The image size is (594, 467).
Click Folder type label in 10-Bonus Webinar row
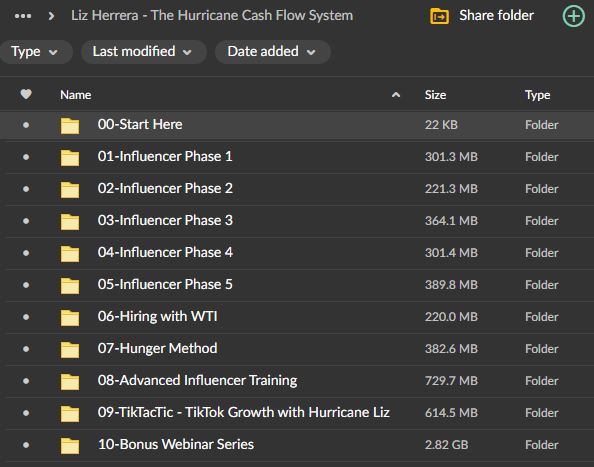[x=542, y=445]
